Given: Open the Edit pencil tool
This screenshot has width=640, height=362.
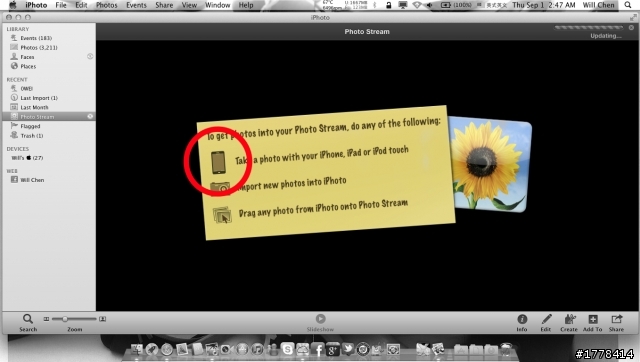Looking at the screenshot, I should [x=546, y=319].
